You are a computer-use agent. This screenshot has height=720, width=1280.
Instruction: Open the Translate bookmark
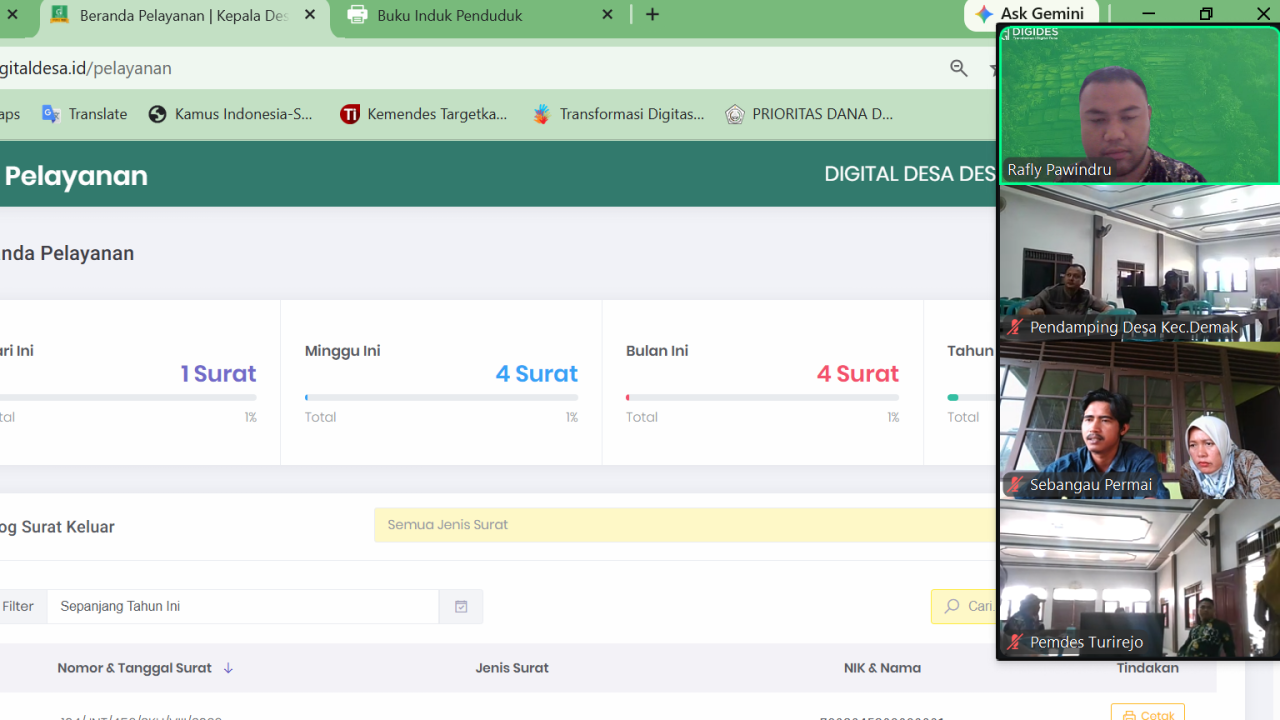pos(85,114)
